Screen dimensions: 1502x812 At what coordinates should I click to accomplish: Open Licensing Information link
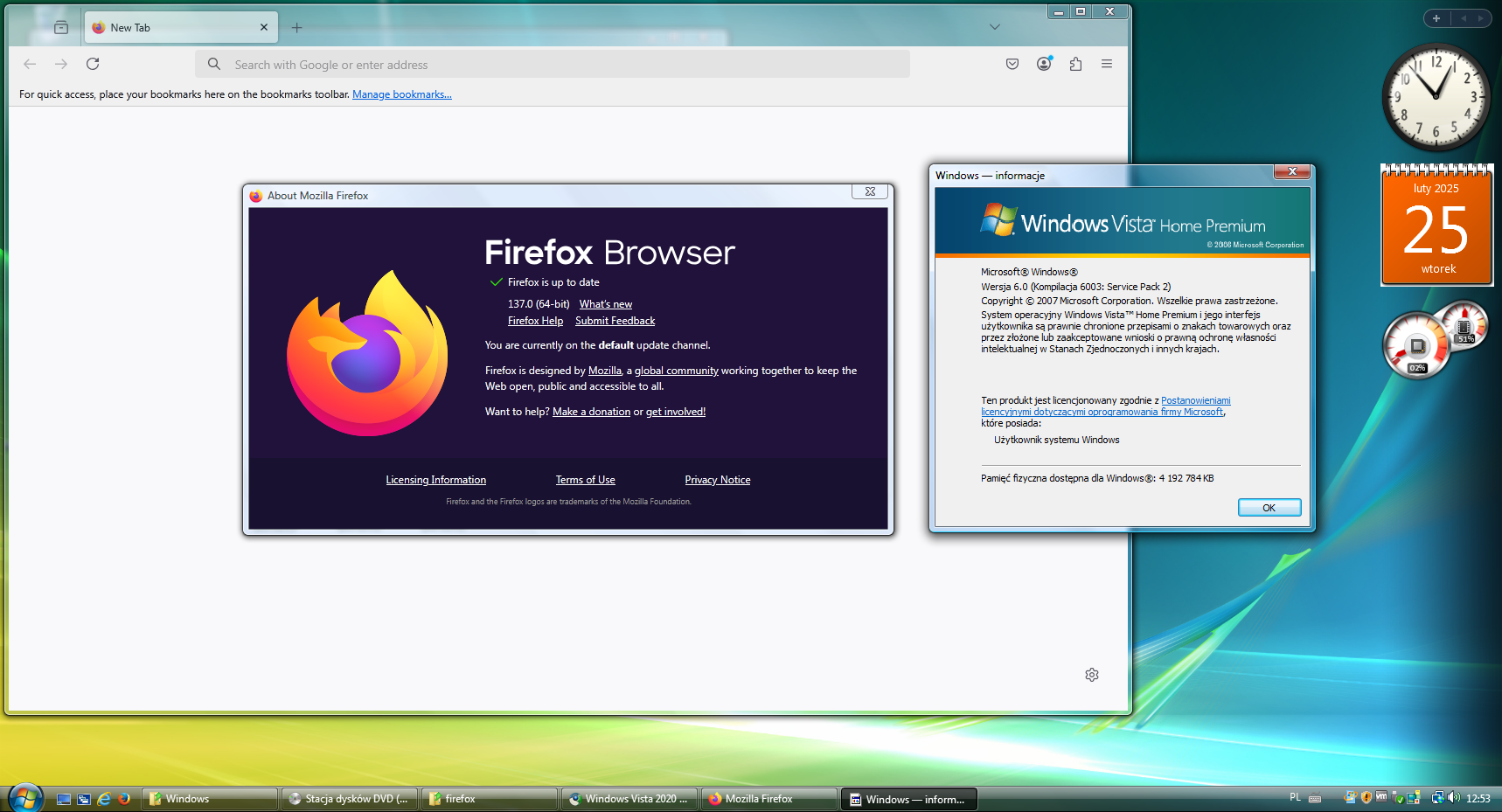pyautogui.click(x=436, y=480)
